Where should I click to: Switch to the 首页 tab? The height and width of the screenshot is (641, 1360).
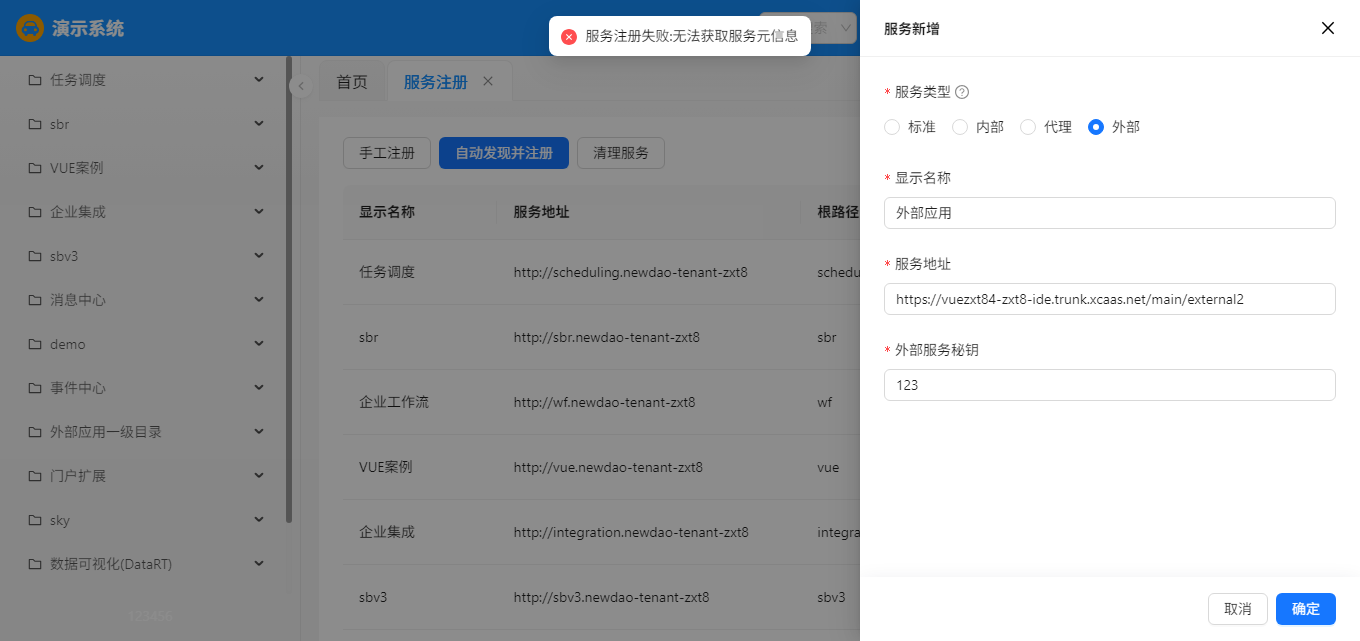[x=351, y=82]
